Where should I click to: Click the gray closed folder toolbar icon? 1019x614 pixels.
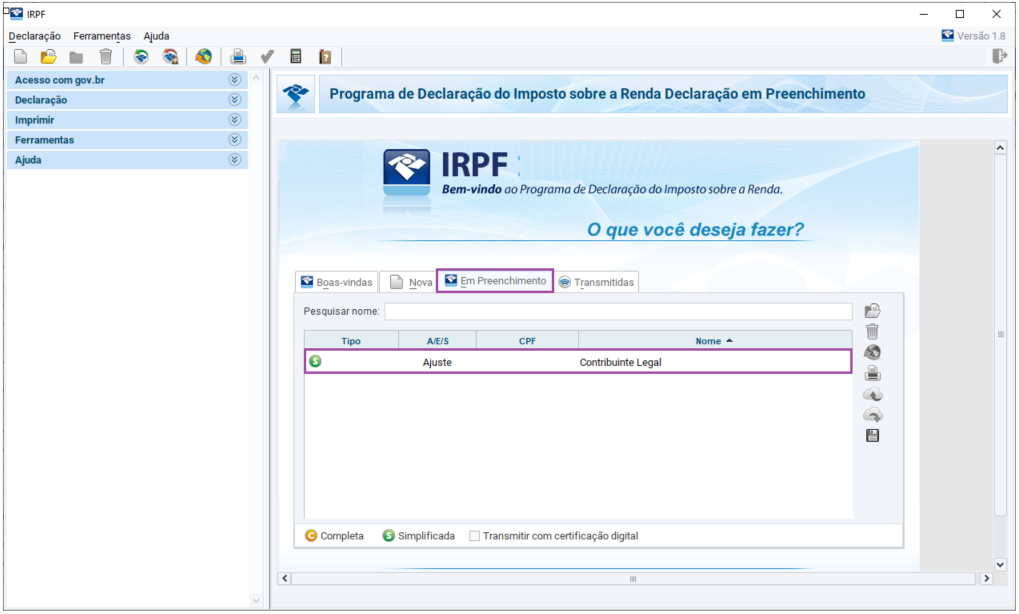tap(76, 58)
